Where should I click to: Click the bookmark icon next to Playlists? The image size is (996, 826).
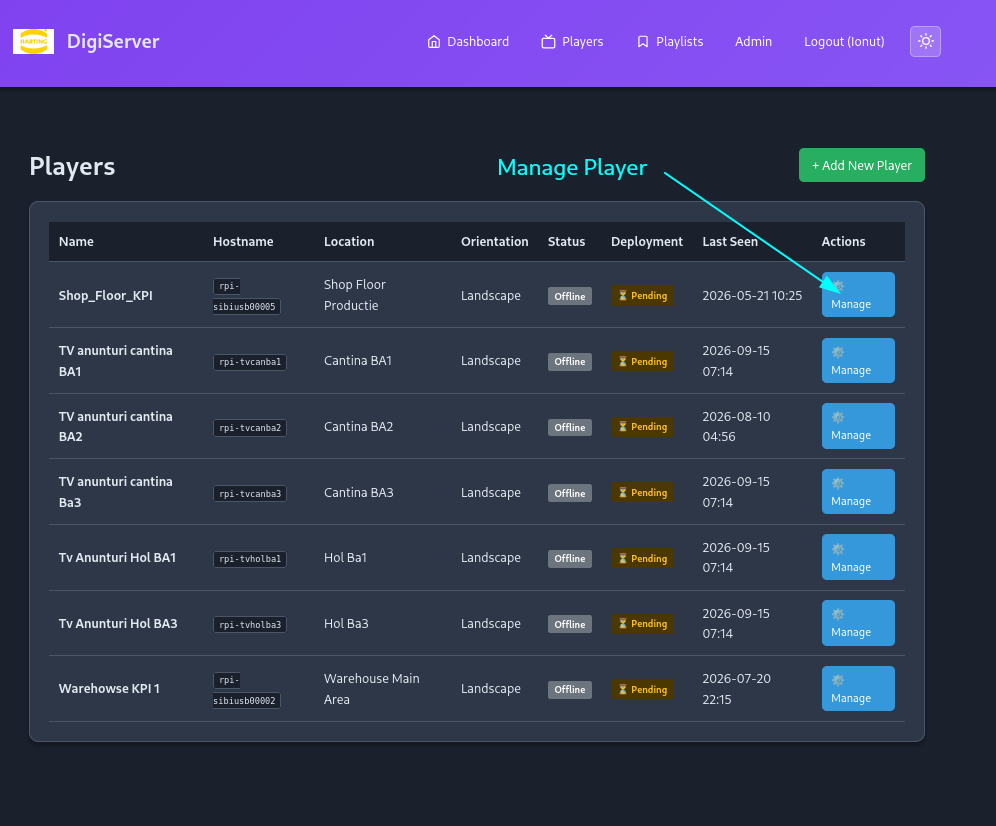(x=643, y=41)
